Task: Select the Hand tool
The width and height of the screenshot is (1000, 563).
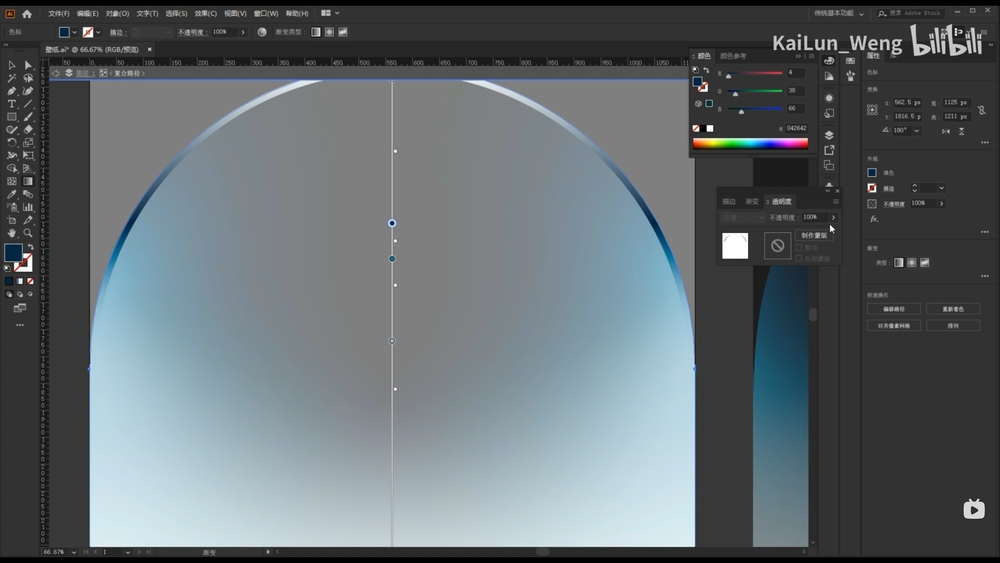Action: click(x=11, y=233)
